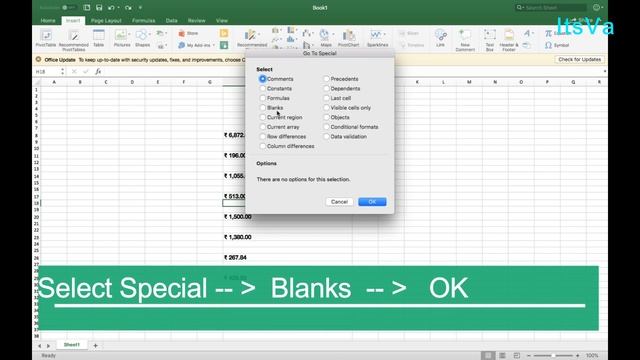Open the Home ribbon tab

(x=48, y=20)
